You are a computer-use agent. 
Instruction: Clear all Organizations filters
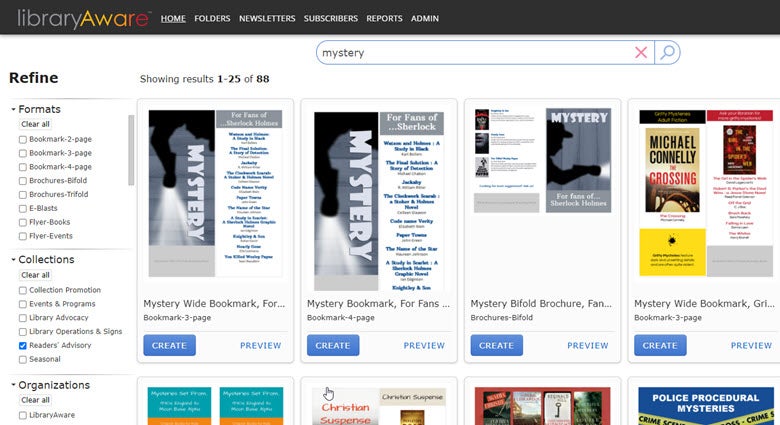tap(35, 400)
